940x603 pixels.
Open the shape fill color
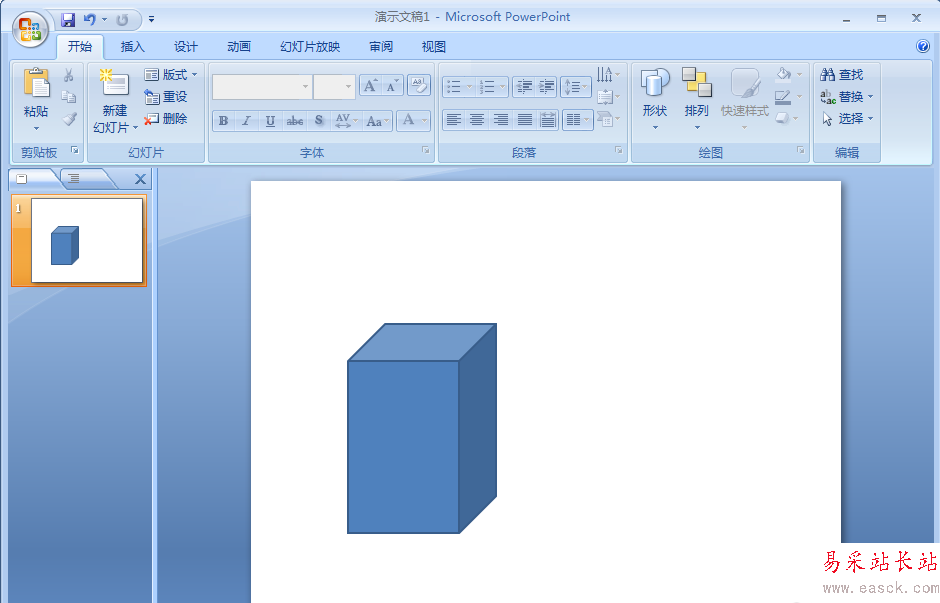point(788,75)
